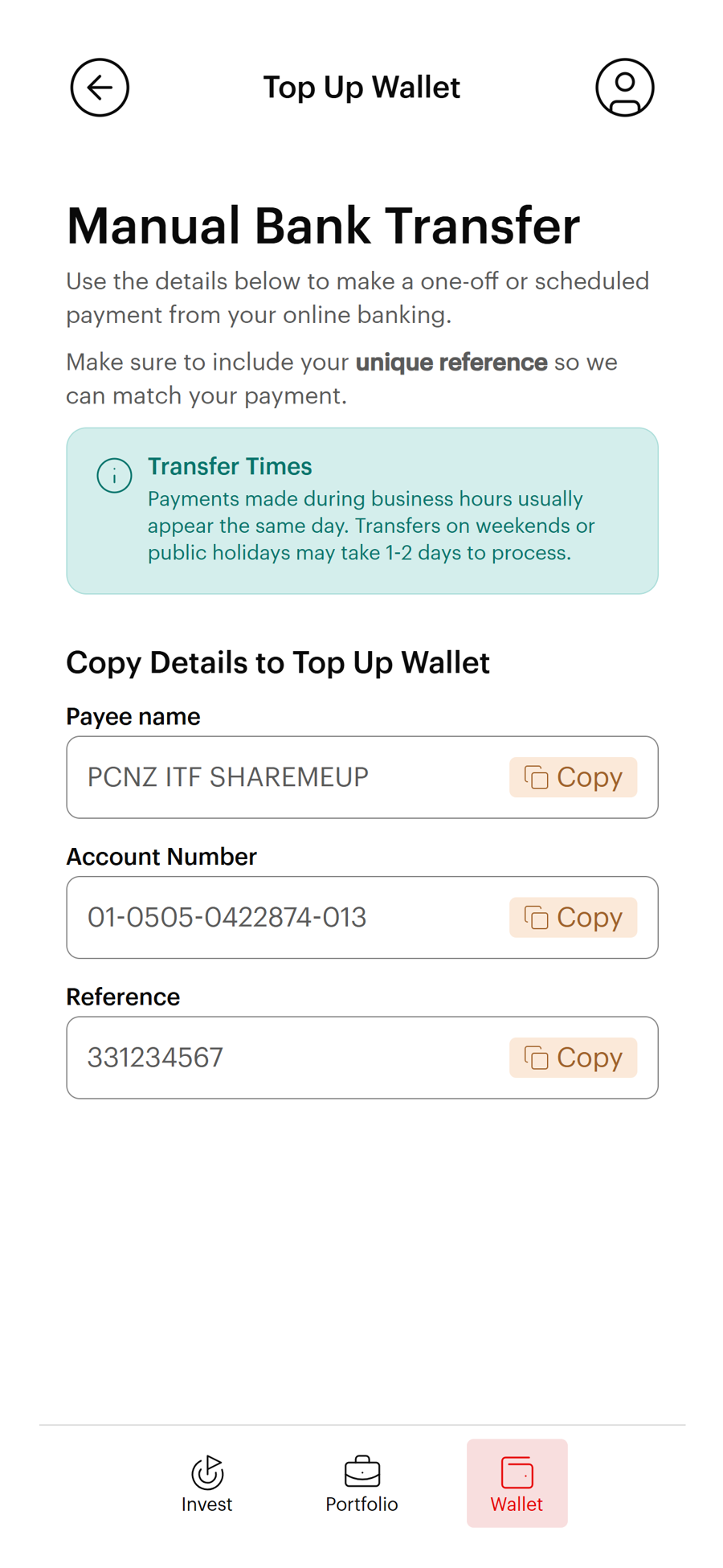The height and width of the screenshot is (1568, 723).
Task: Copy the Payee name value
Action: point(573,776)
